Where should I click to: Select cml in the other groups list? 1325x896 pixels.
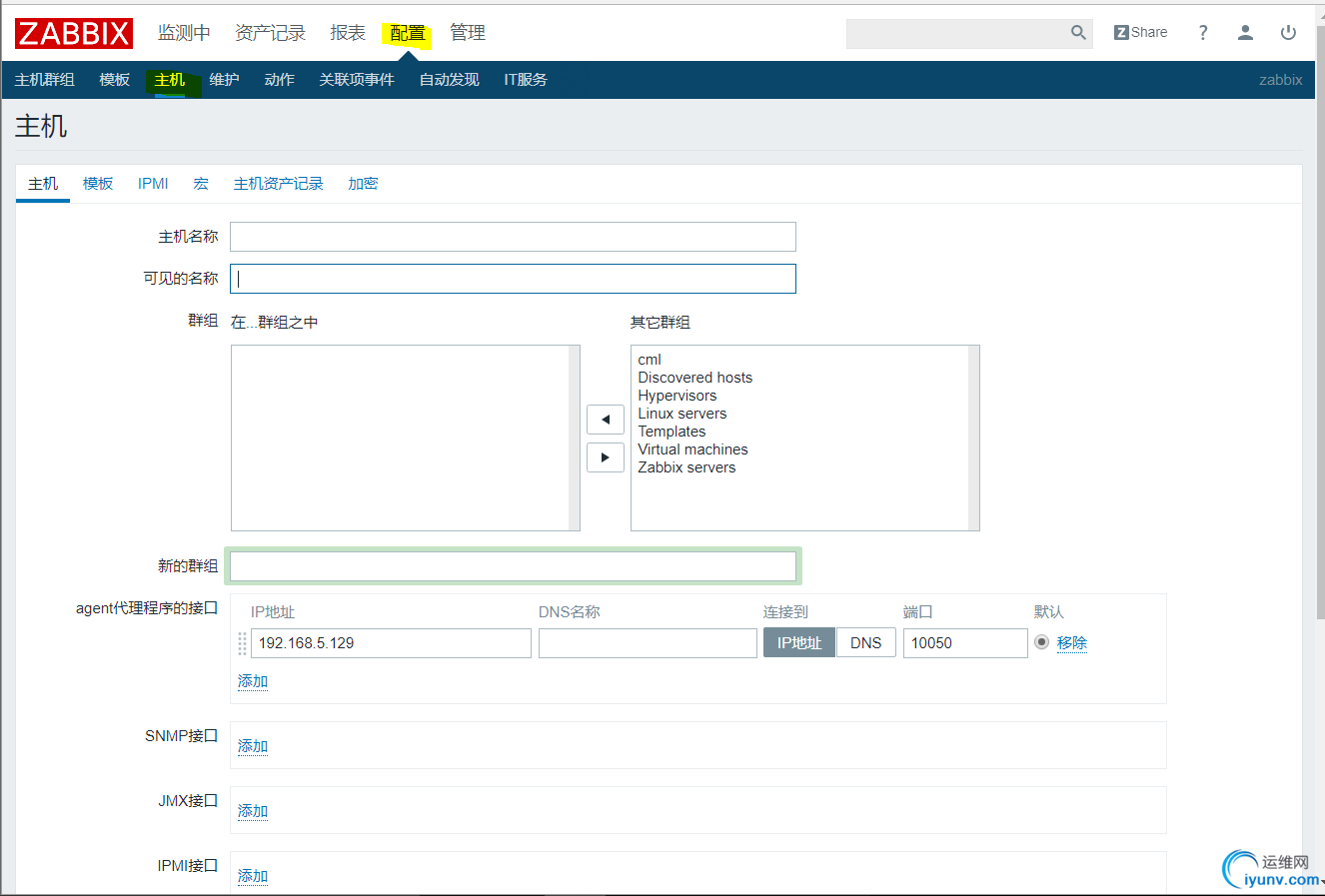(x=650, y=360)
